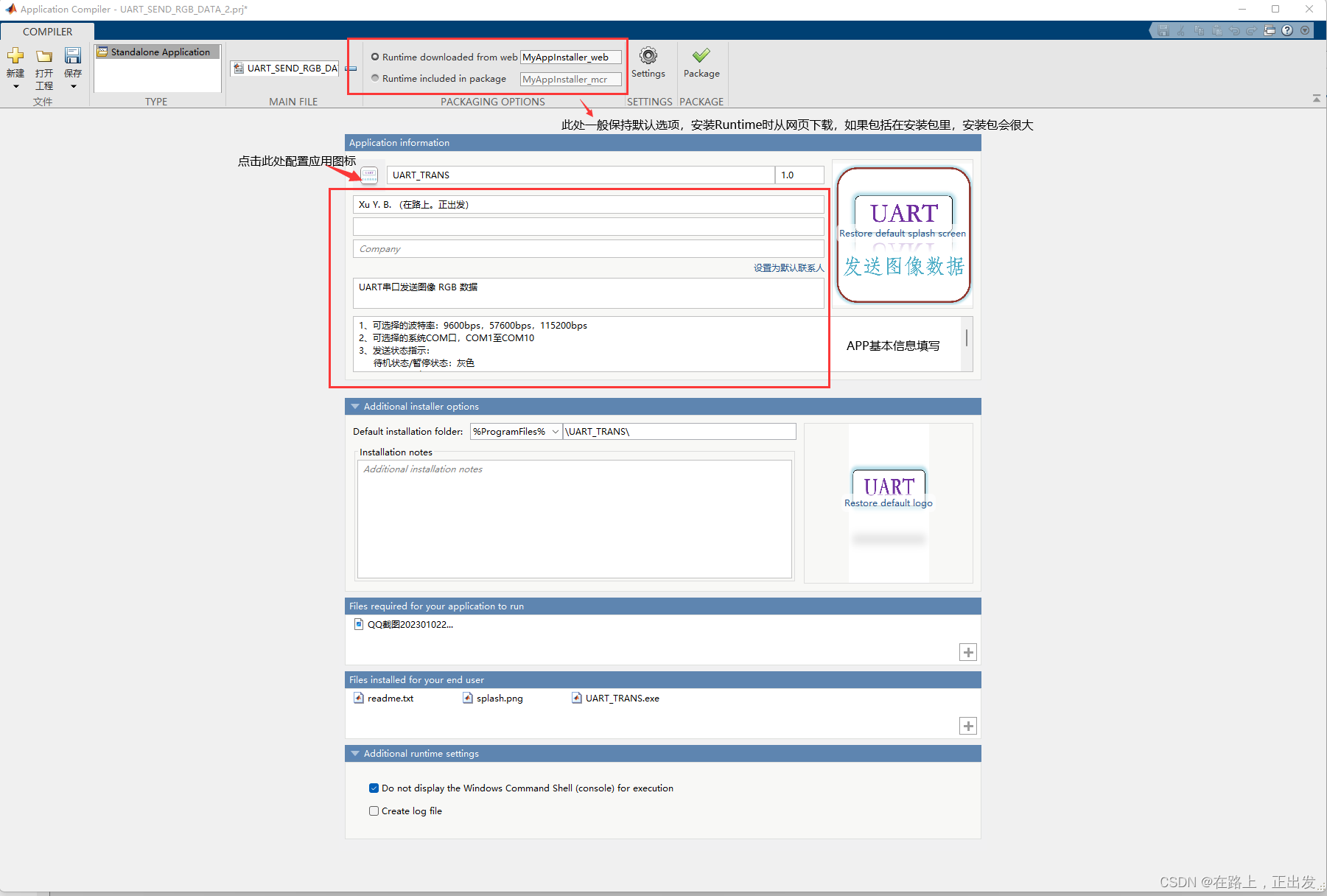Select splash.png in end user files
The width and height of the screenshot is (1327, 896).
493,699
